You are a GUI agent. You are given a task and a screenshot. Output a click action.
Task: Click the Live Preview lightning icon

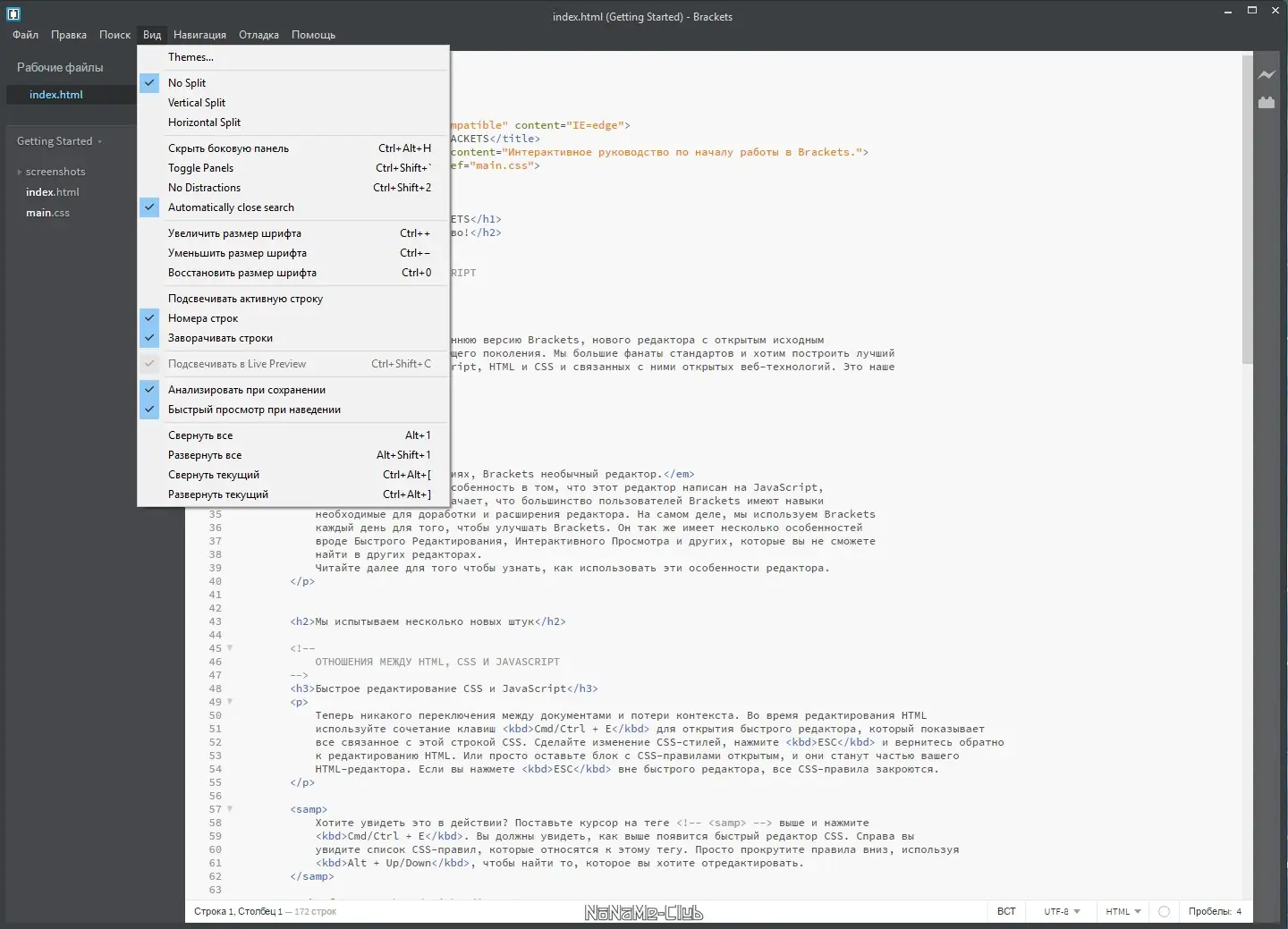click(1266, 75)
